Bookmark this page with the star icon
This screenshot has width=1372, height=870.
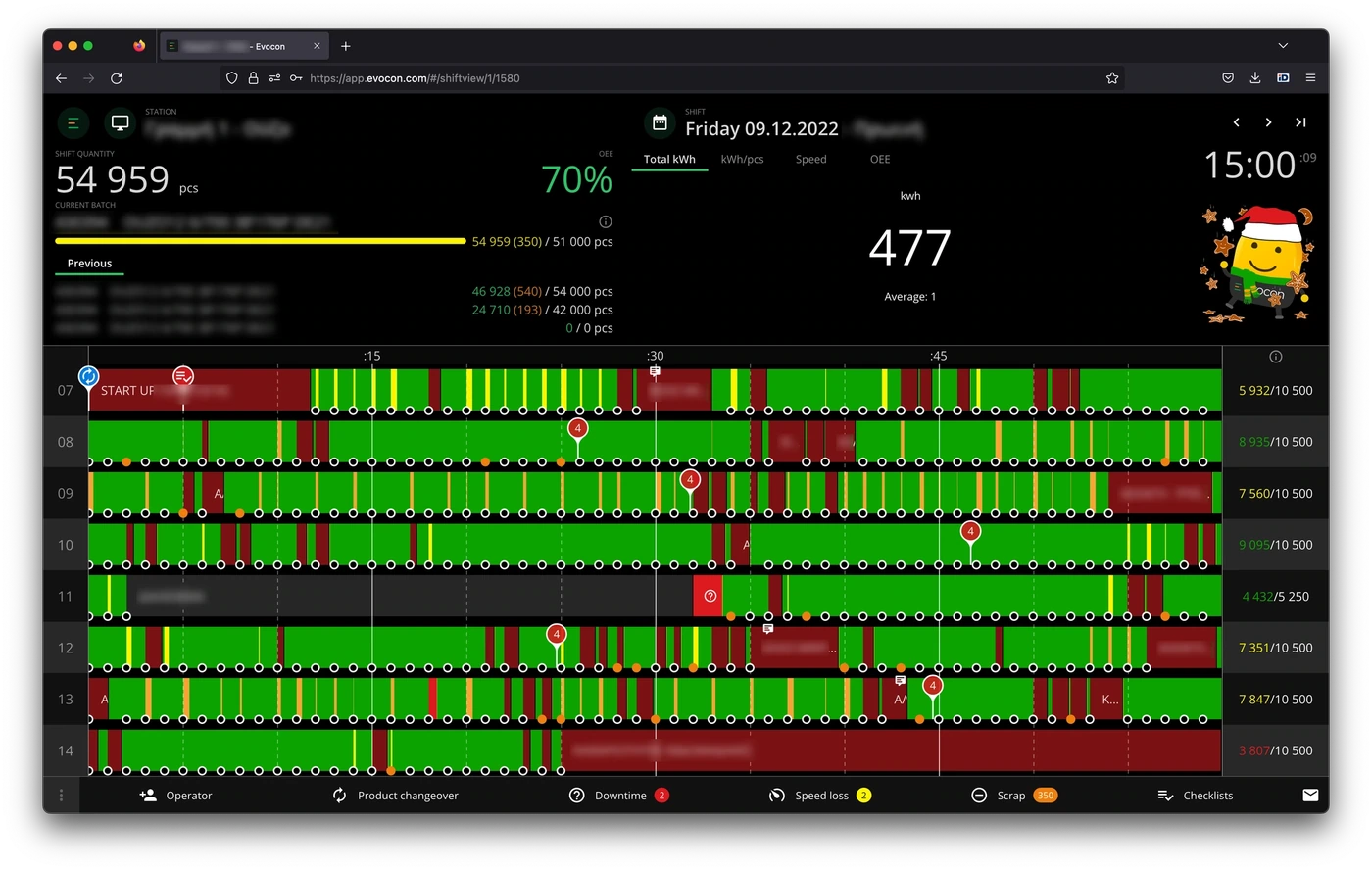[x=1112, y=78]
